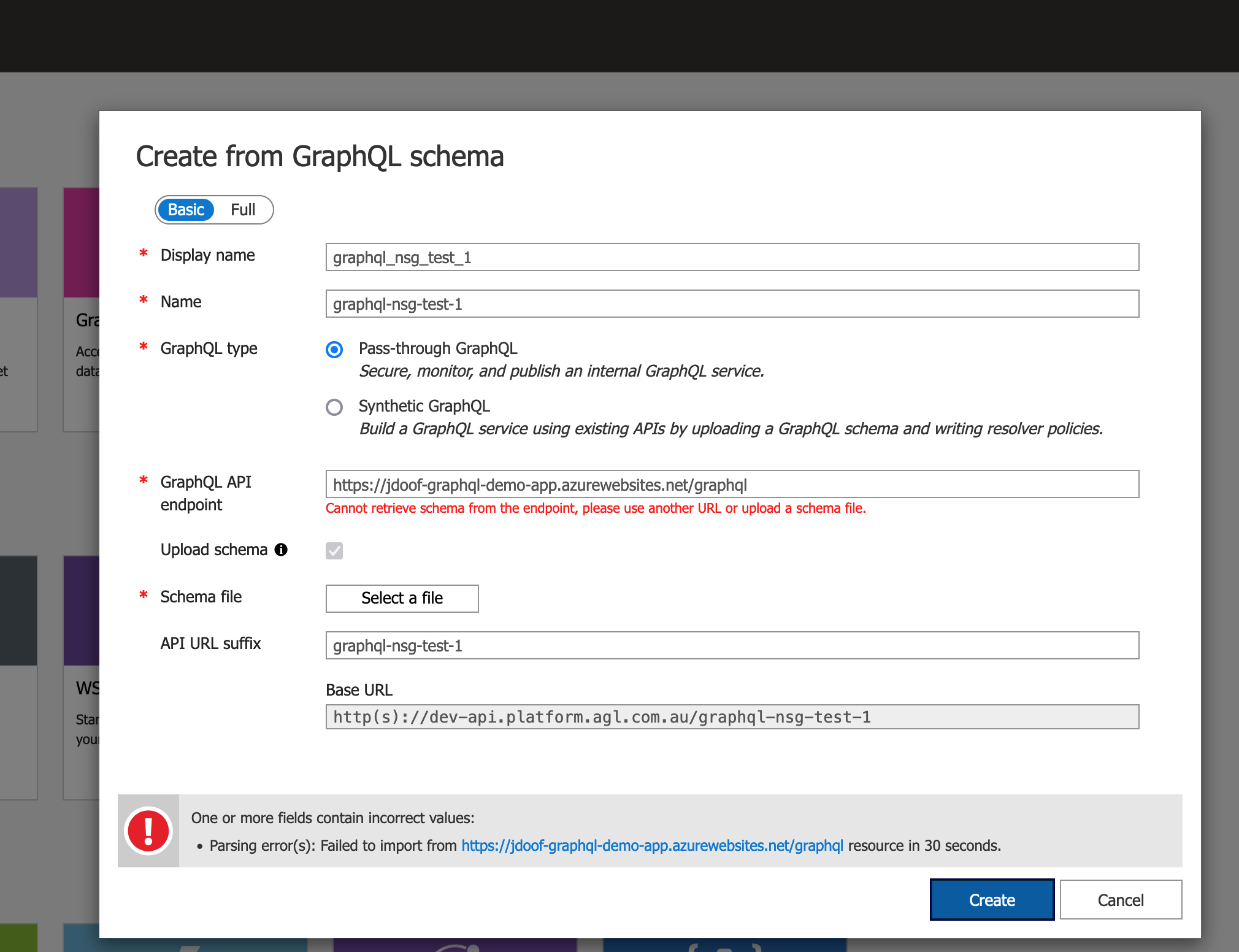
Task: Click the Select a file button
Action: 402,598
